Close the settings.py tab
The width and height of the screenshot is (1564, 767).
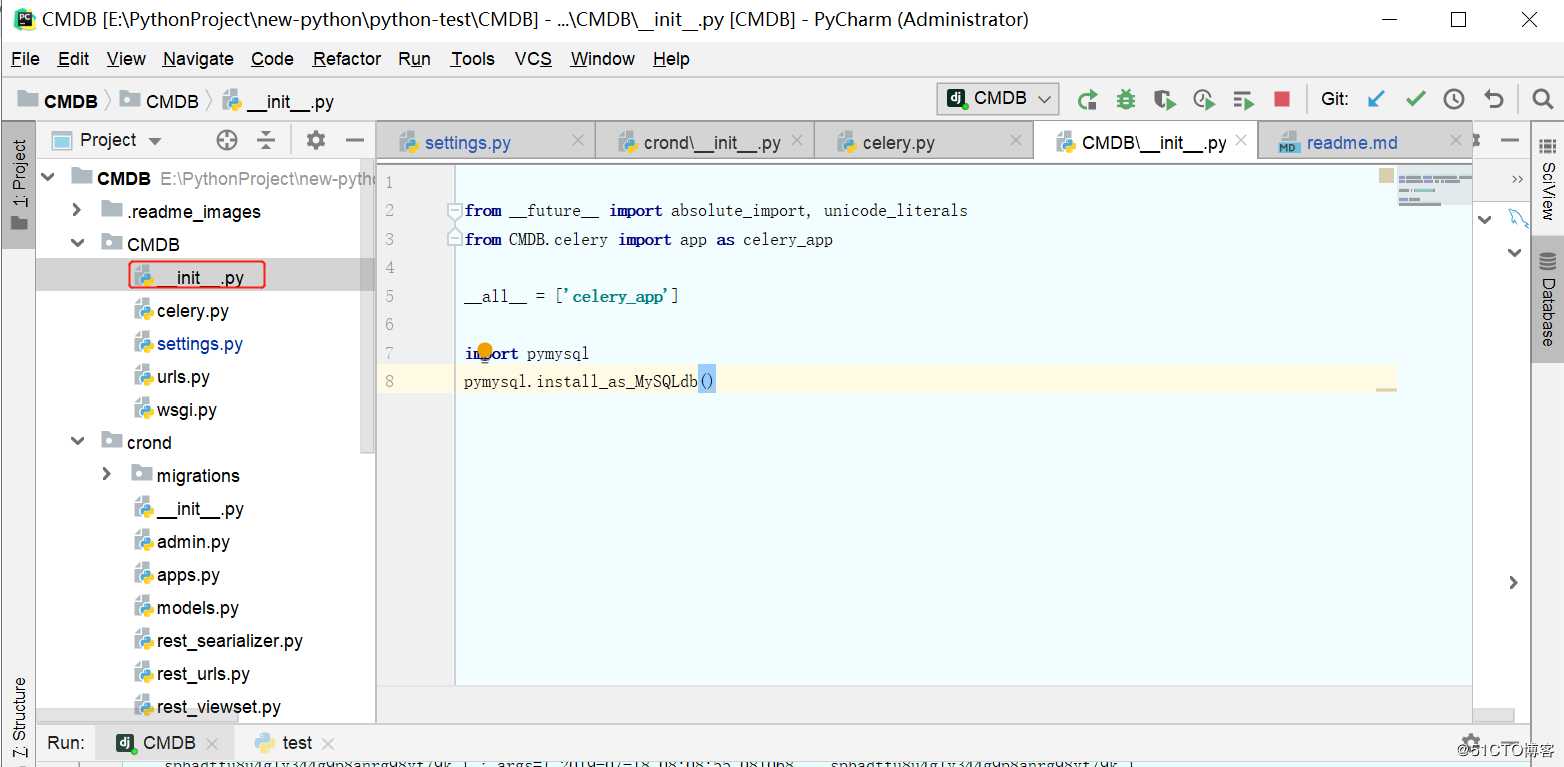coord(578,141)
